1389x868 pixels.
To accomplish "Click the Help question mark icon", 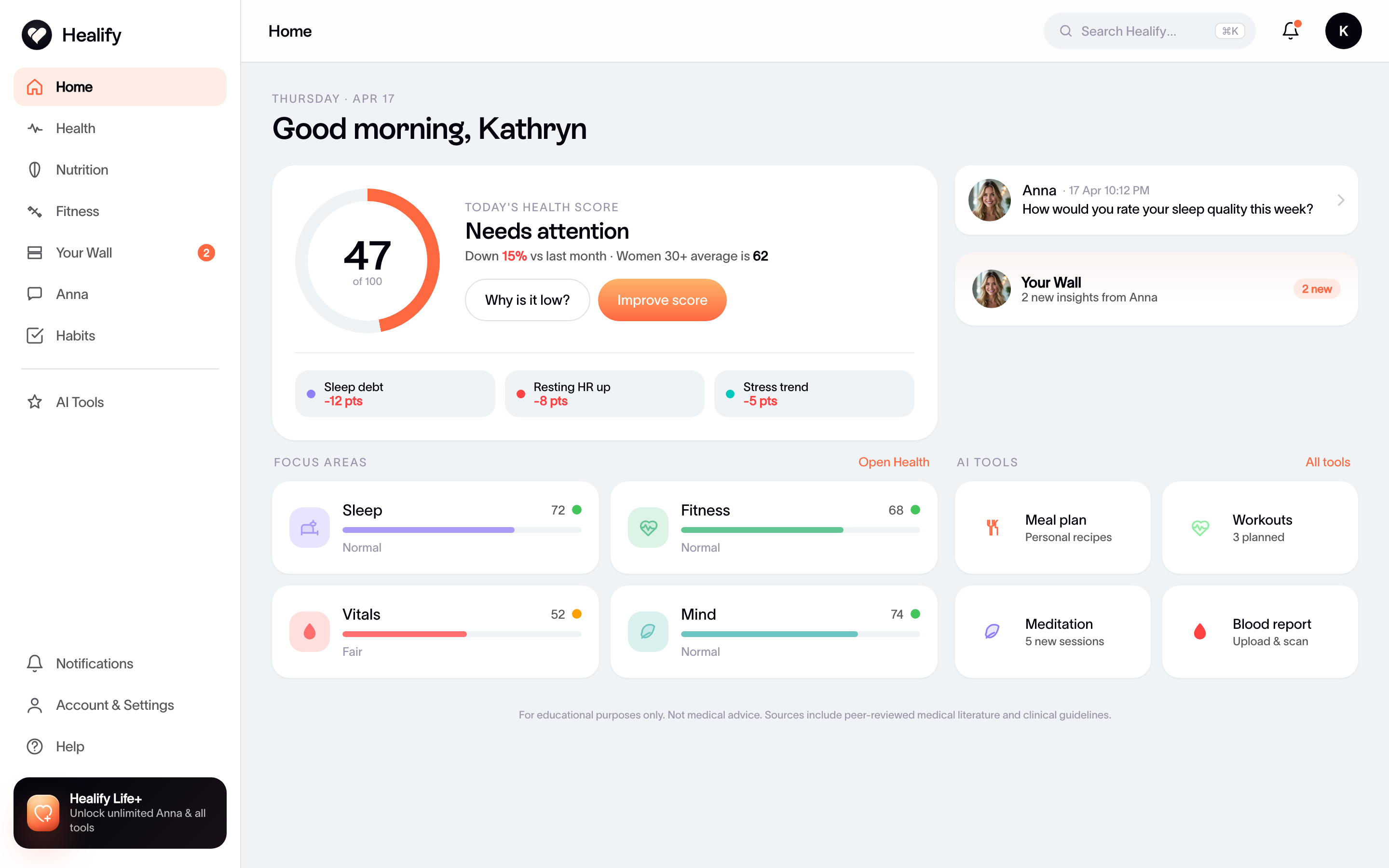I will point(35,746).
